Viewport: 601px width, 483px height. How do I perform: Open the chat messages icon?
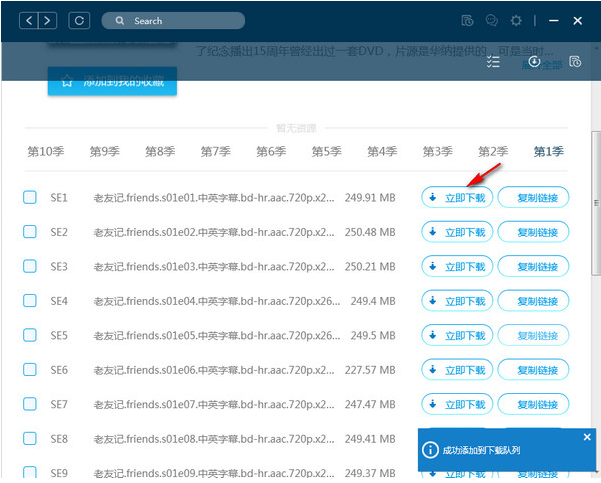(x=491, y=20)
